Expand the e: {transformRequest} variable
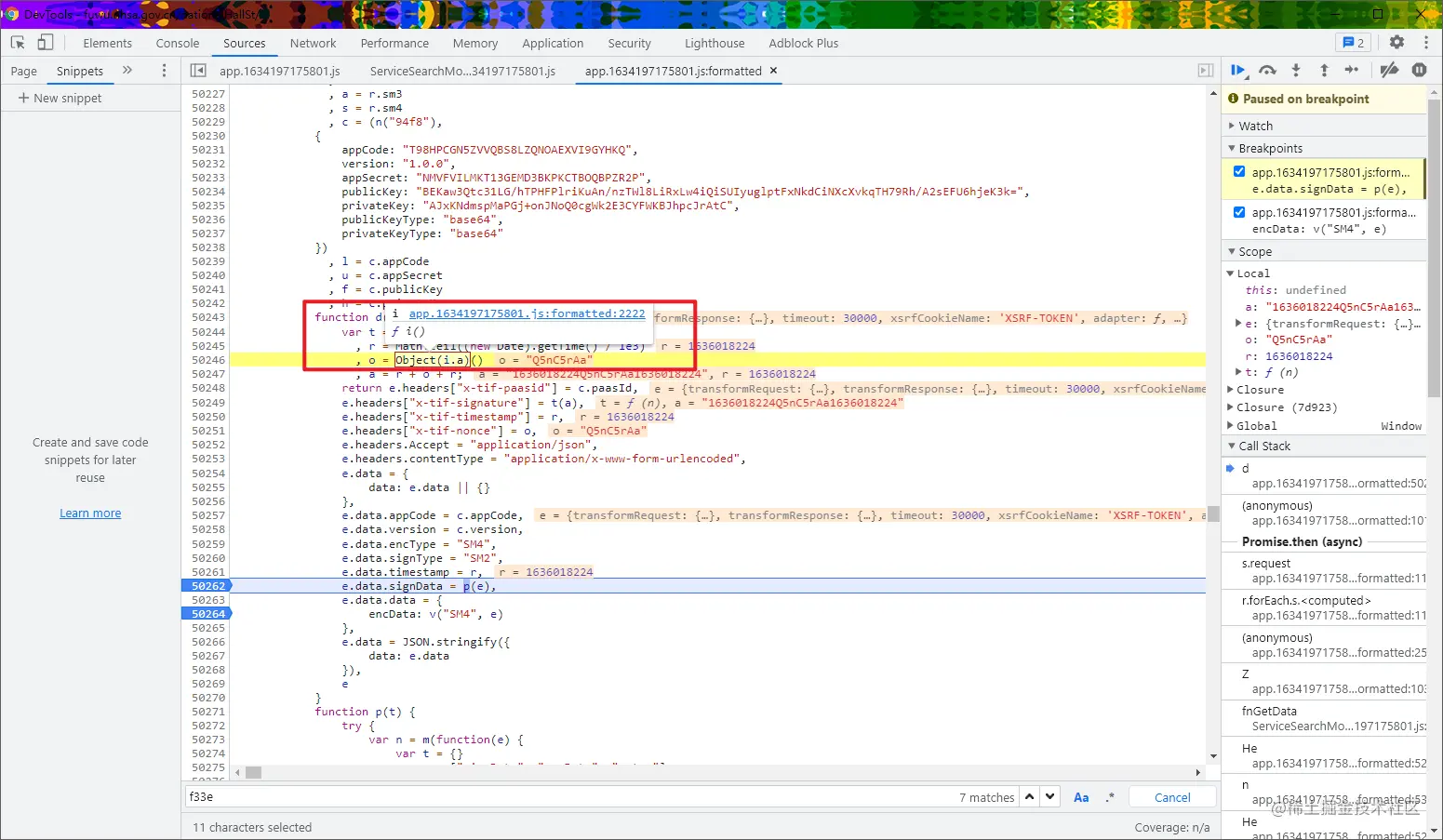The width and height of the screenshot is (1443, 840). pos(1238,324)
